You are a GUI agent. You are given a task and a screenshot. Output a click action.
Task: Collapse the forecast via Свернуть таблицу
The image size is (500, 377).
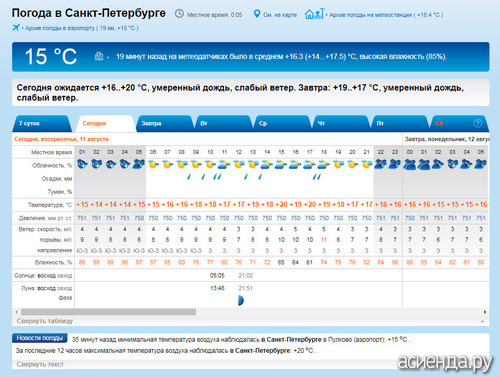(45, 321)
